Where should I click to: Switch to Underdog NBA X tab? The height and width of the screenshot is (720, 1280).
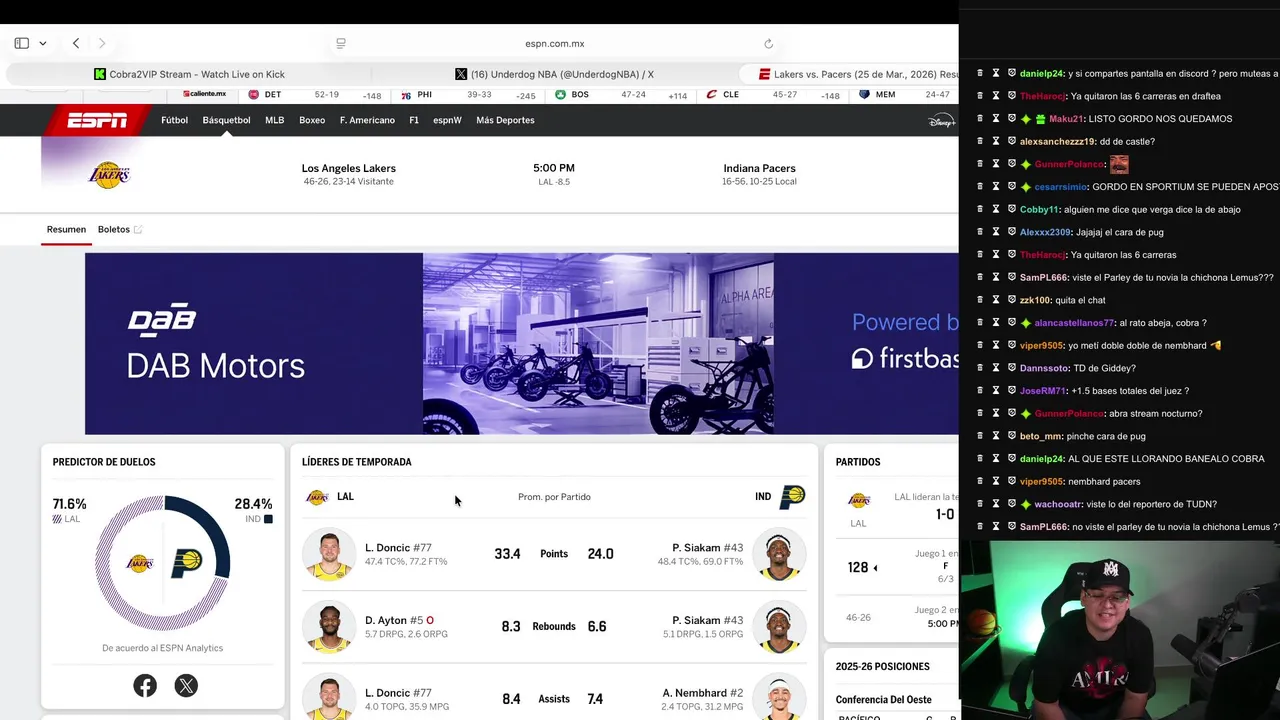click(x=553, y=74)
